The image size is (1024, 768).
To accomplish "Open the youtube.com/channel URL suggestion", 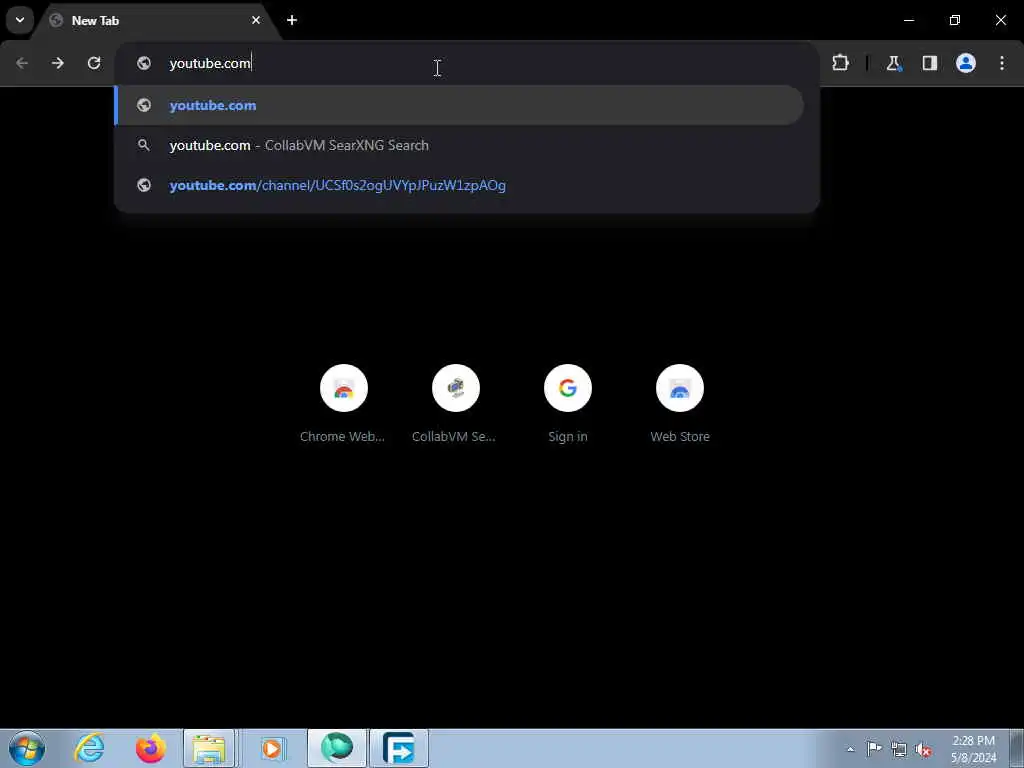I will [x=459, y=185].
